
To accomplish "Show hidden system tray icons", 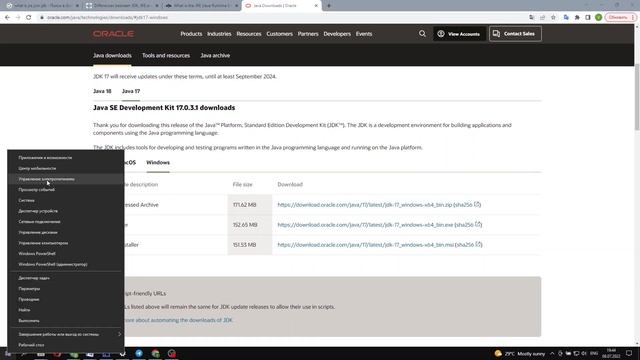I will click(552, 353).
